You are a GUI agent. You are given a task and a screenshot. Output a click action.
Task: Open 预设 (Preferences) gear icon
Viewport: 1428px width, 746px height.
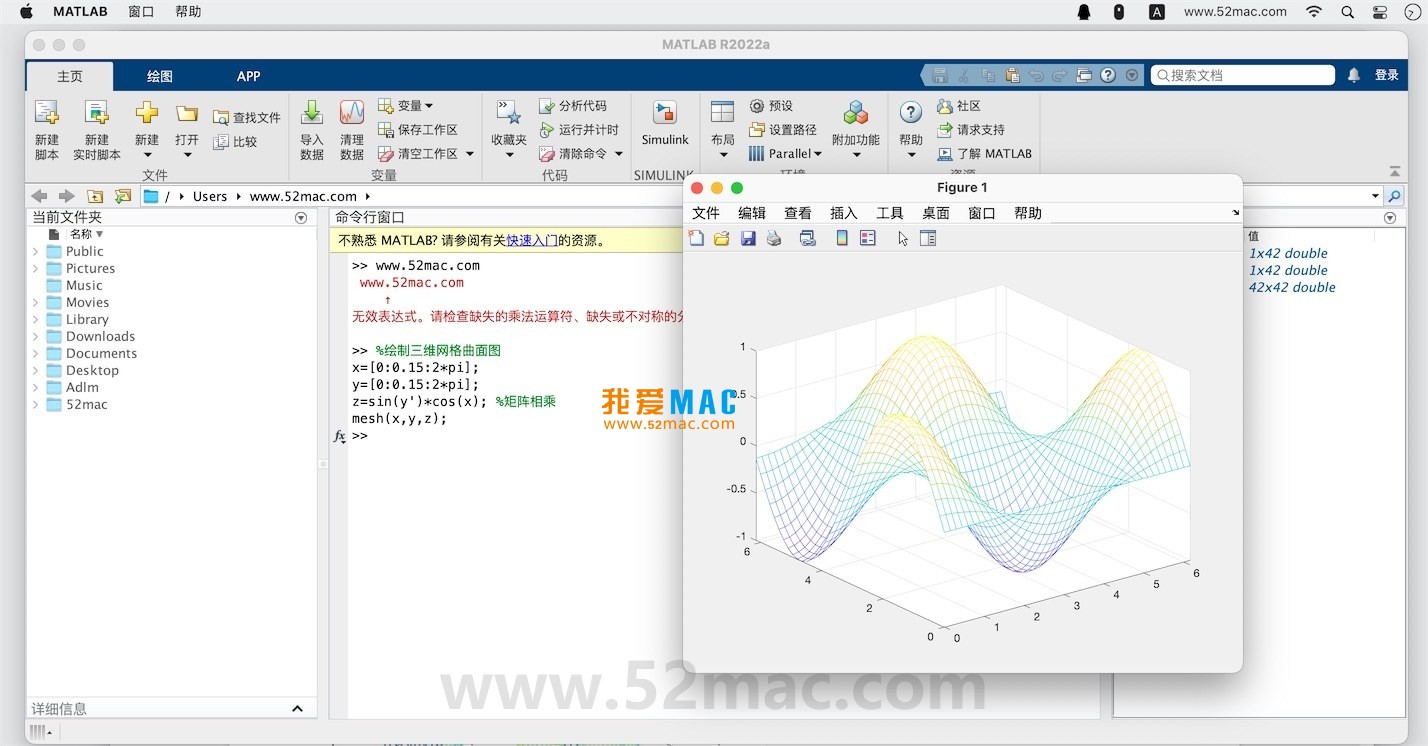coord(757,106)
